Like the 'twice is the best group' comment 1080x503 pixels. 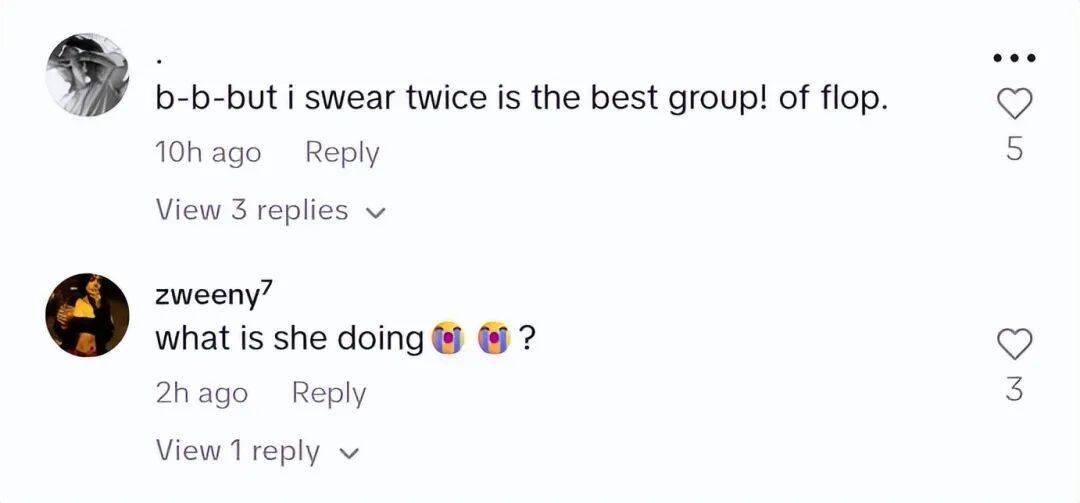coord(1015,102)
